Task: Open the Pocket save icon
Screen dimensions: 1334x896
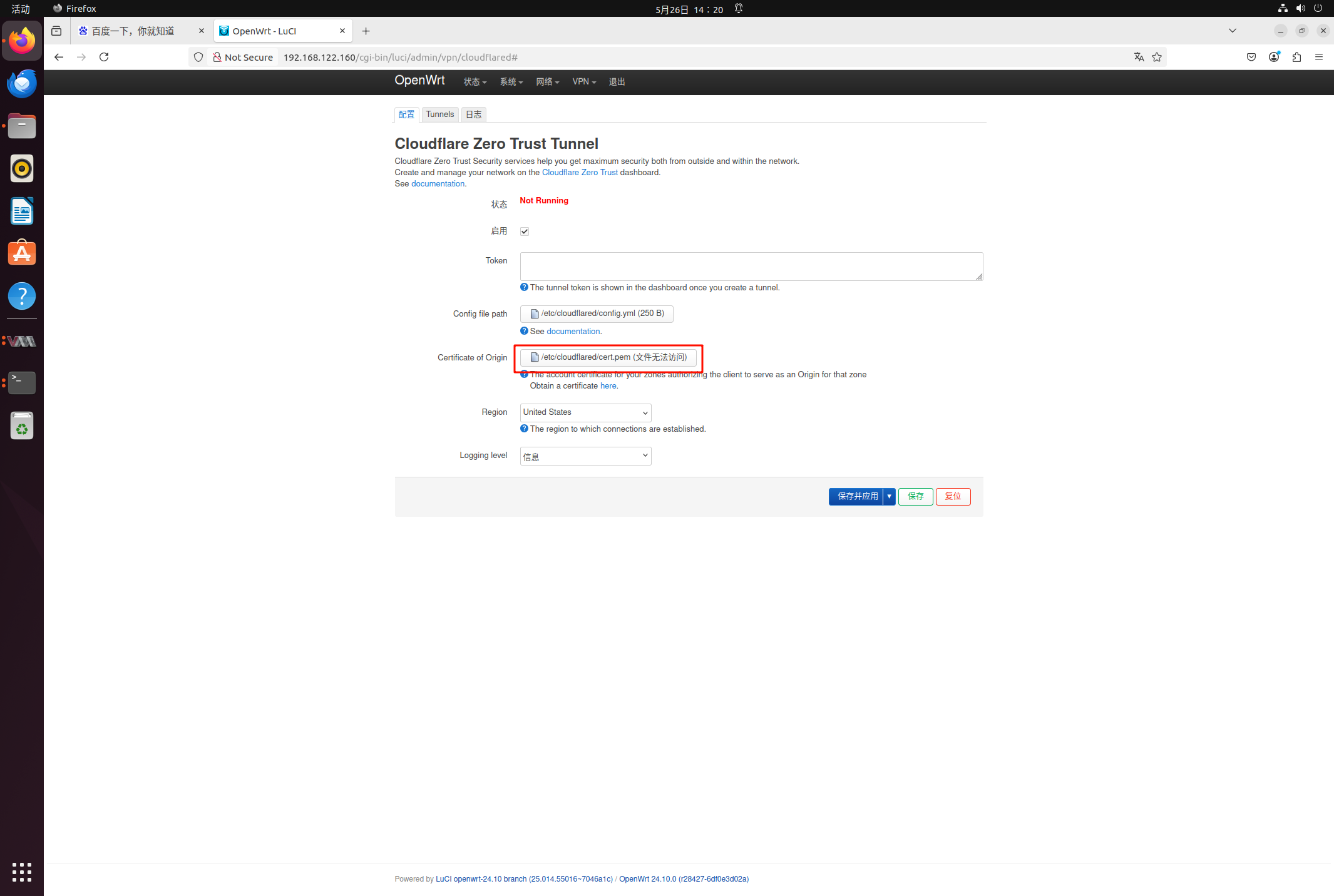Action: click(x=1251, y=57)
